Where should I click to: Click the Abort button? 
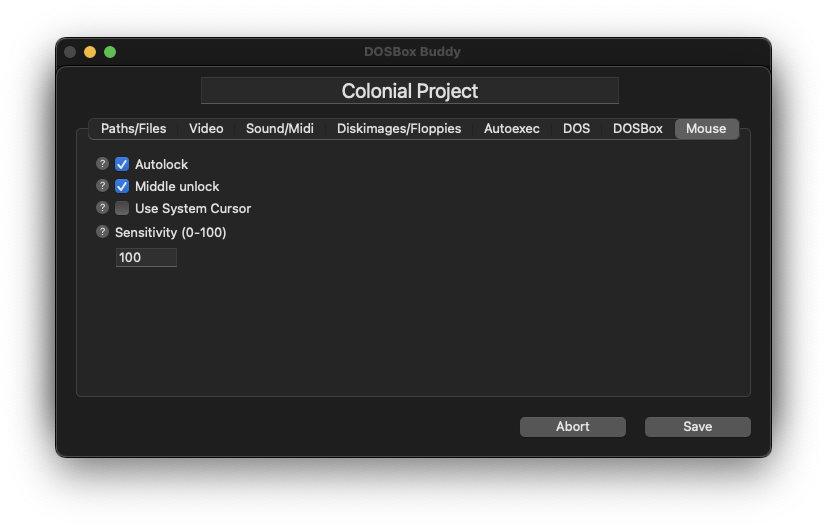point(573,427)
